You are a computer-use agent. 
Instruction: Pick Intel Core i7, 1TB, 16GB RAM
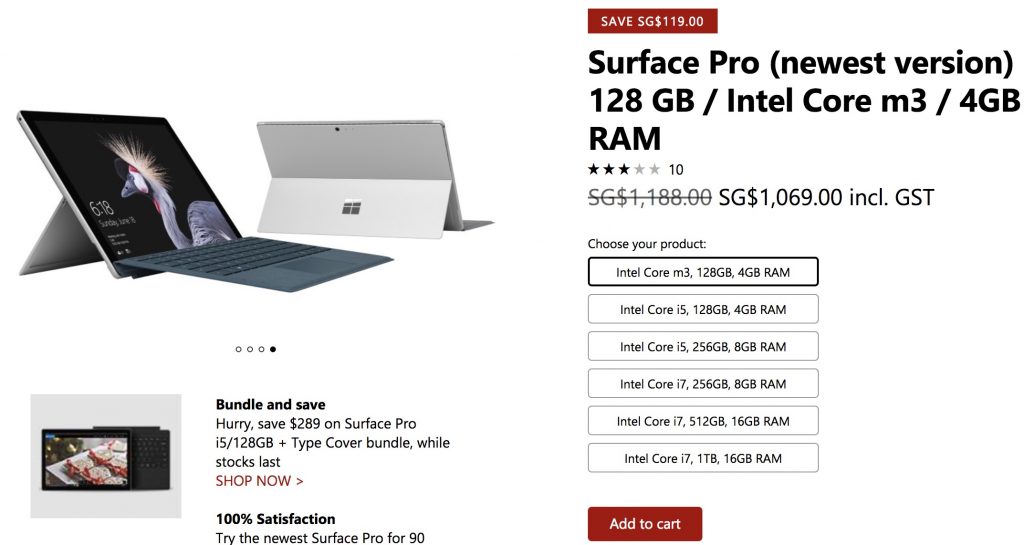(x=703, y=458)
